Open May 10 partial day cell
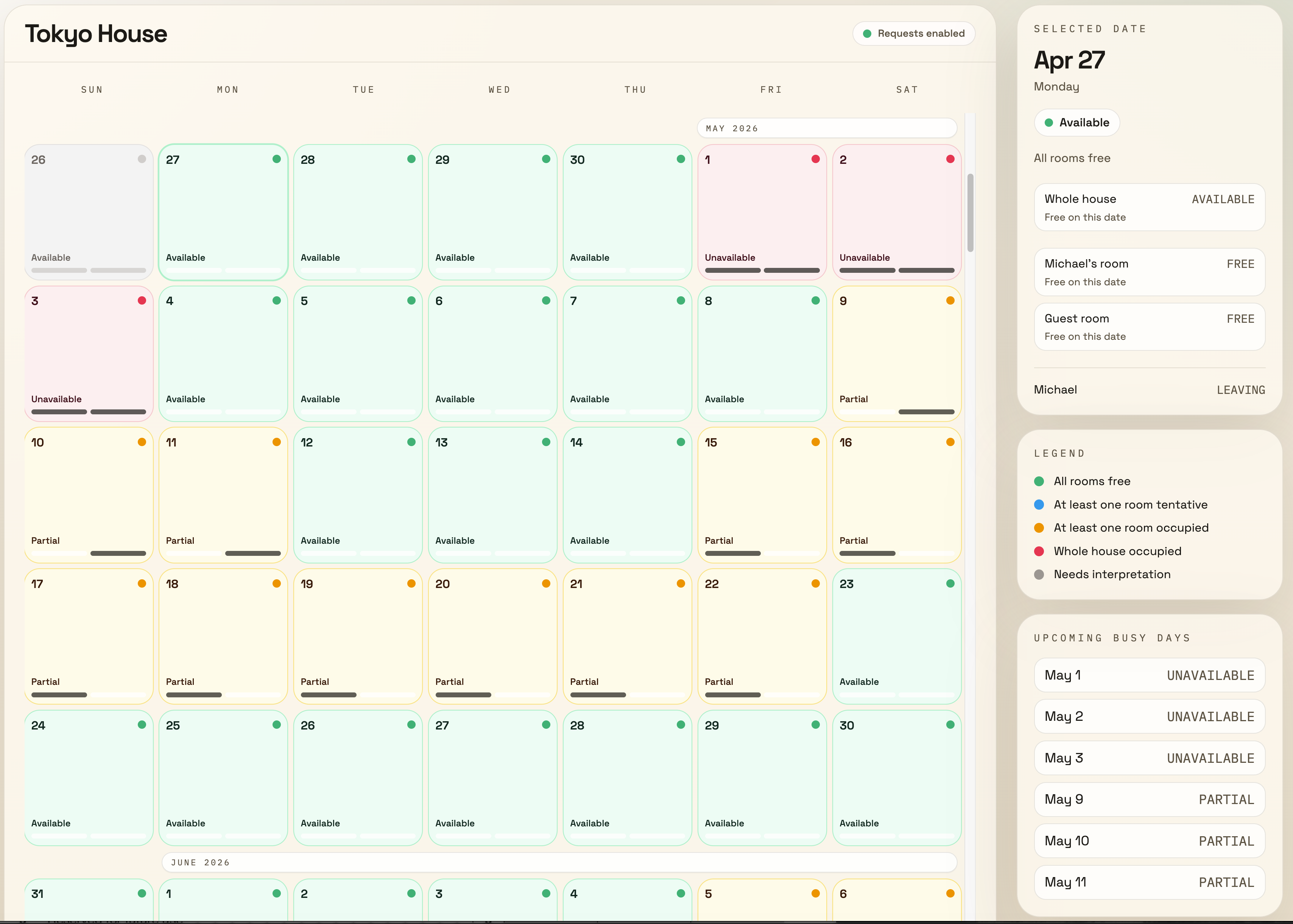Viewport: 1293px width, 924px height. pos(89,495)
